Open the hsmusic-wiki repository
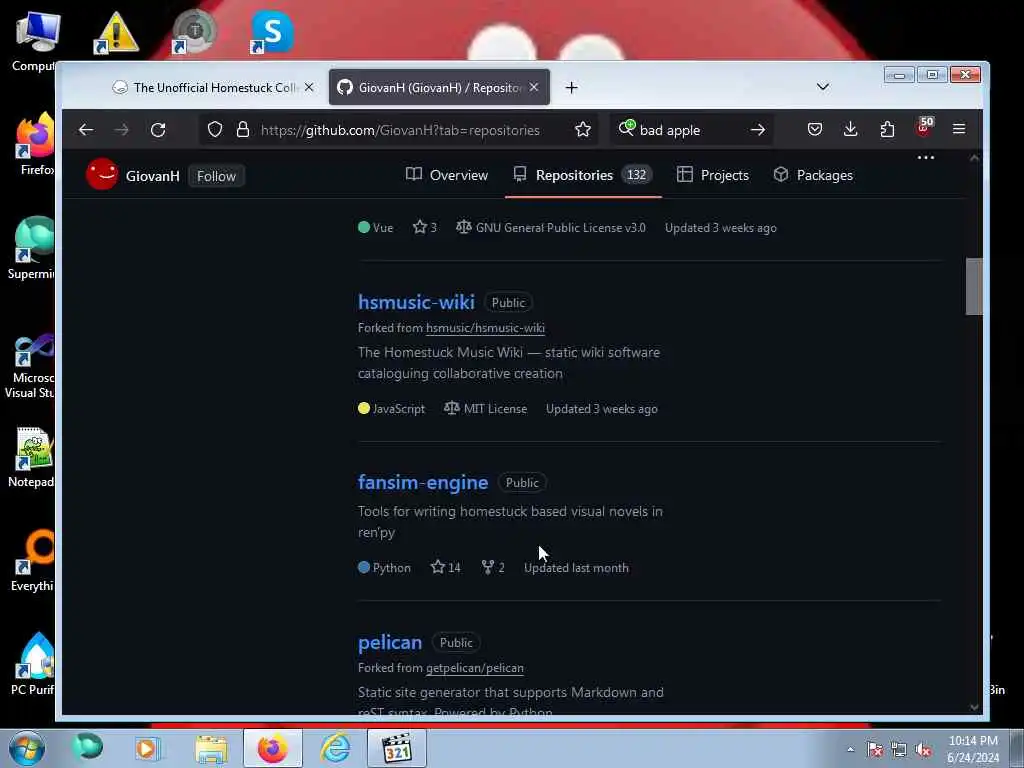Viewport: 1024px width, 768px height. tap(416, 302)
